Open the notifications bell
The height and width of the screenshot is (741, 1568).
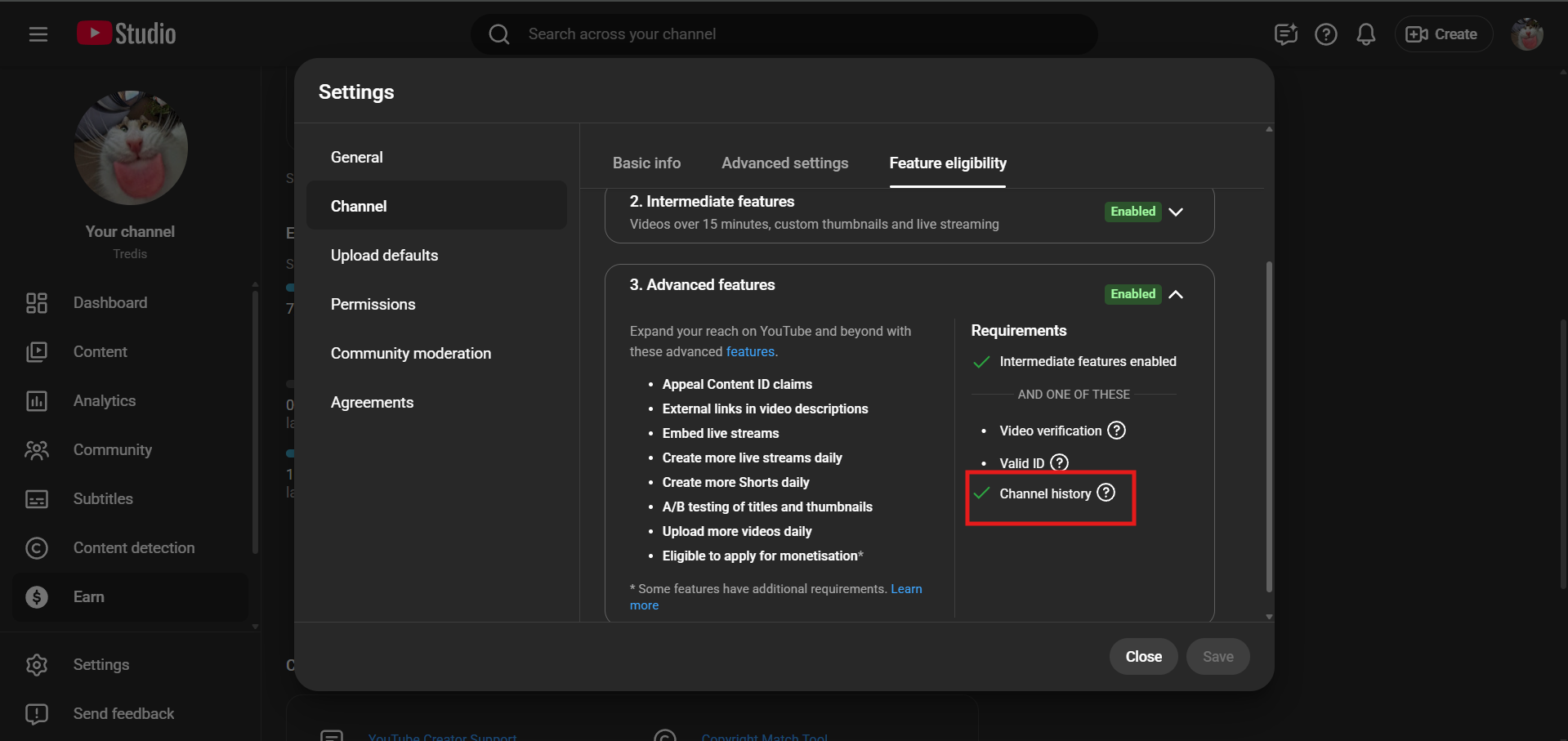(1365, 34)
